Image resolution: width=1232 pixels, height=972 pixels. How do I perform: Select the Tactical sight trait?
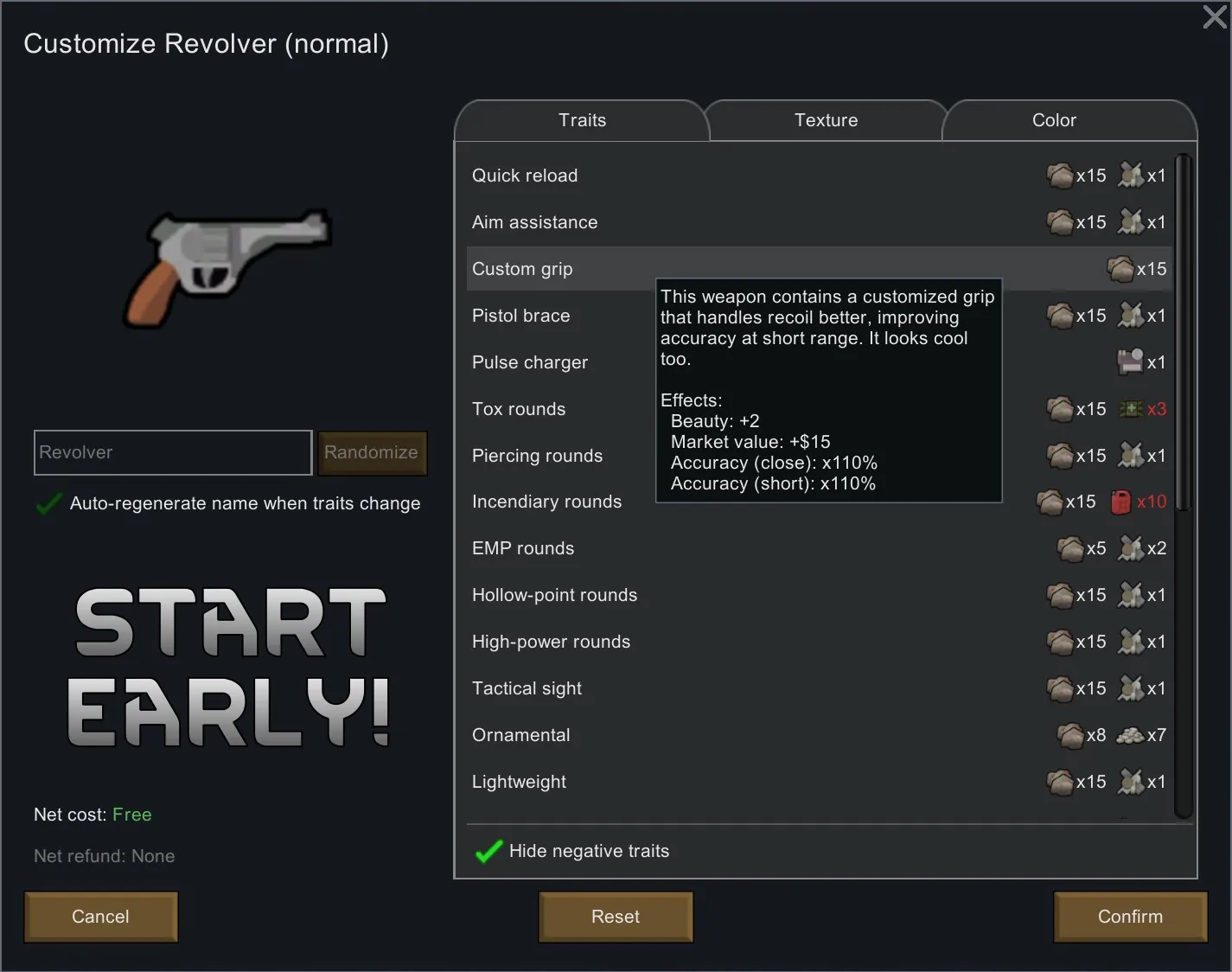527,688
